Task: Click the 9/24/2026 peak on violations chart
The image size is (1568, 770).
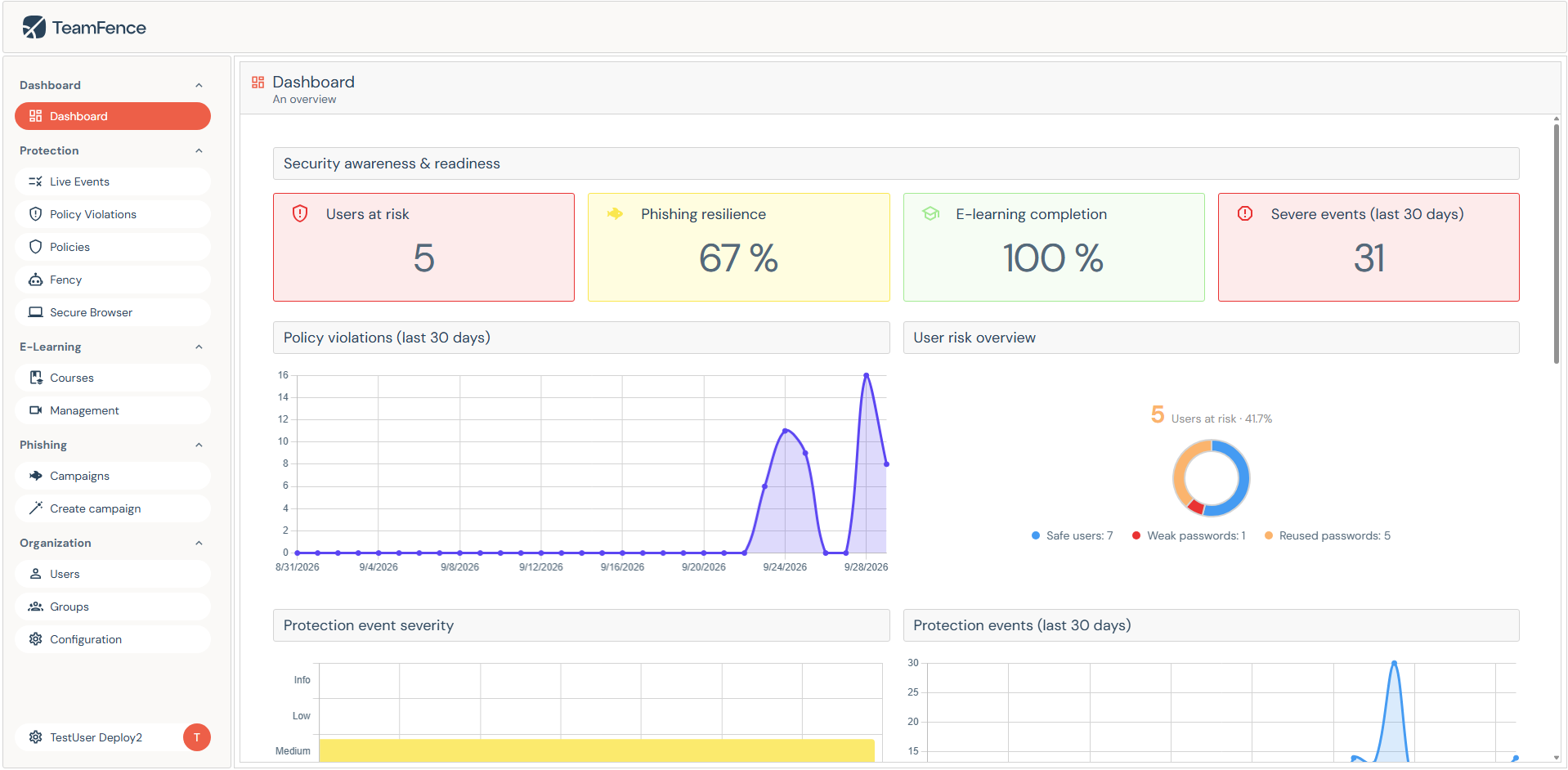Action: (785, 430)
